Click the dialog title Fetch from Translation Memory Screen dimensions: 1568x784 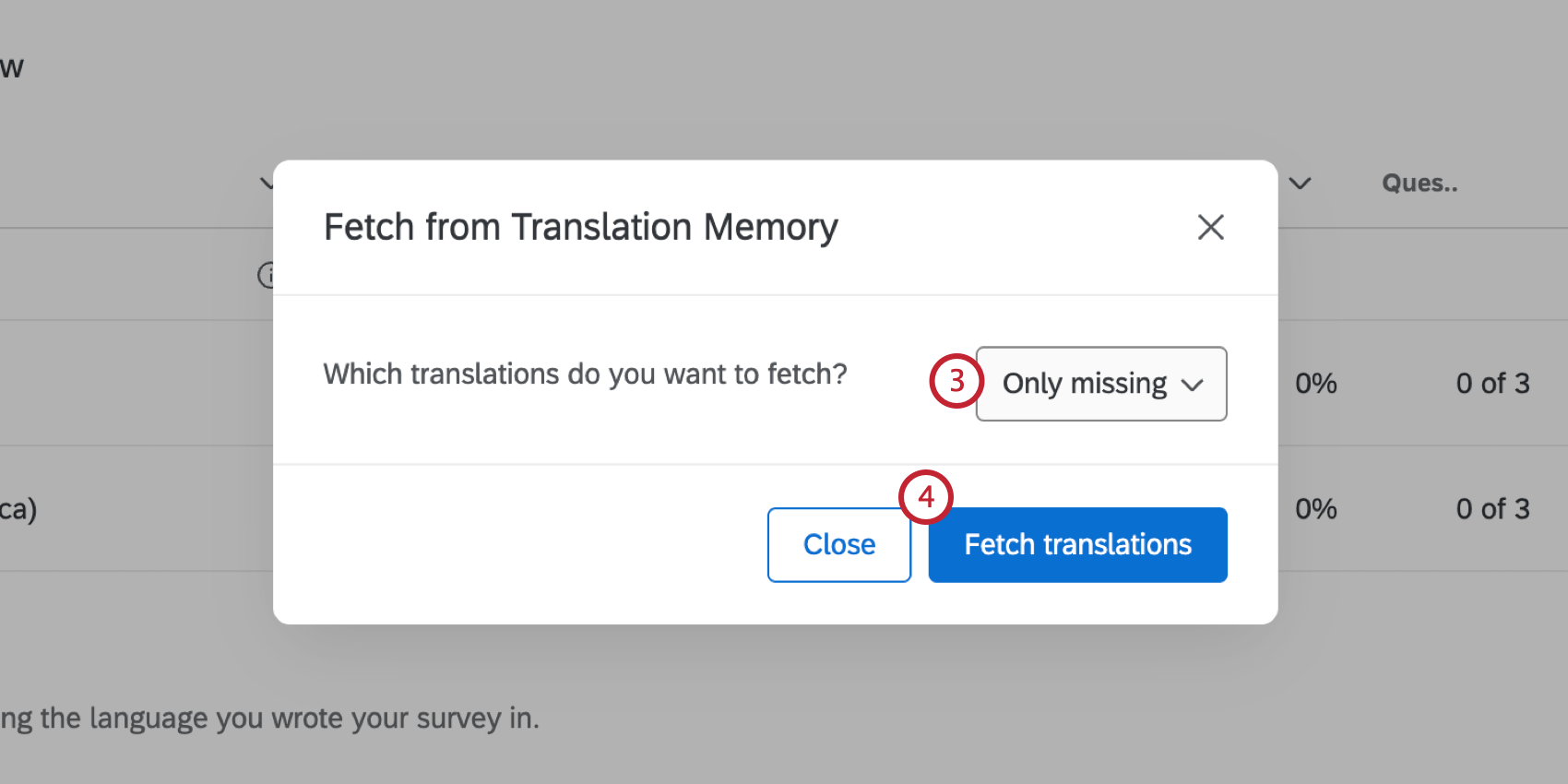pyautogui.click(x=580, y=227)
